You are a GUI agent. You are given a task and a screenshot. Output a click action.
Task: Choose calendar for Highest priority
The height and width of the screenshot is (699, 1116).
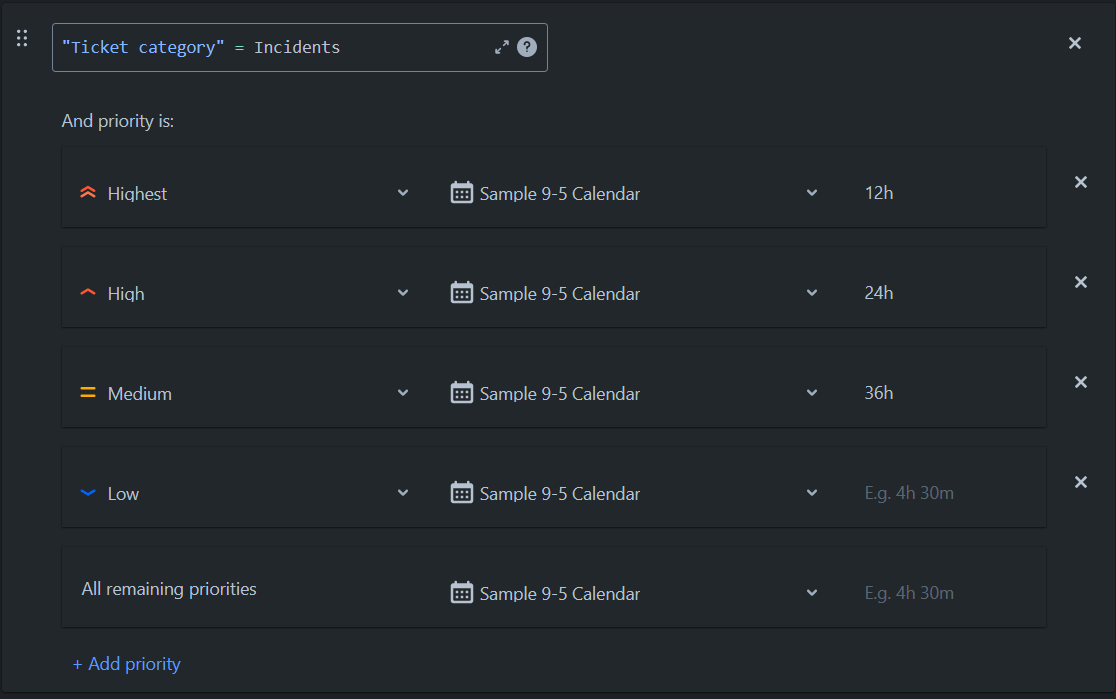(634, 193)
